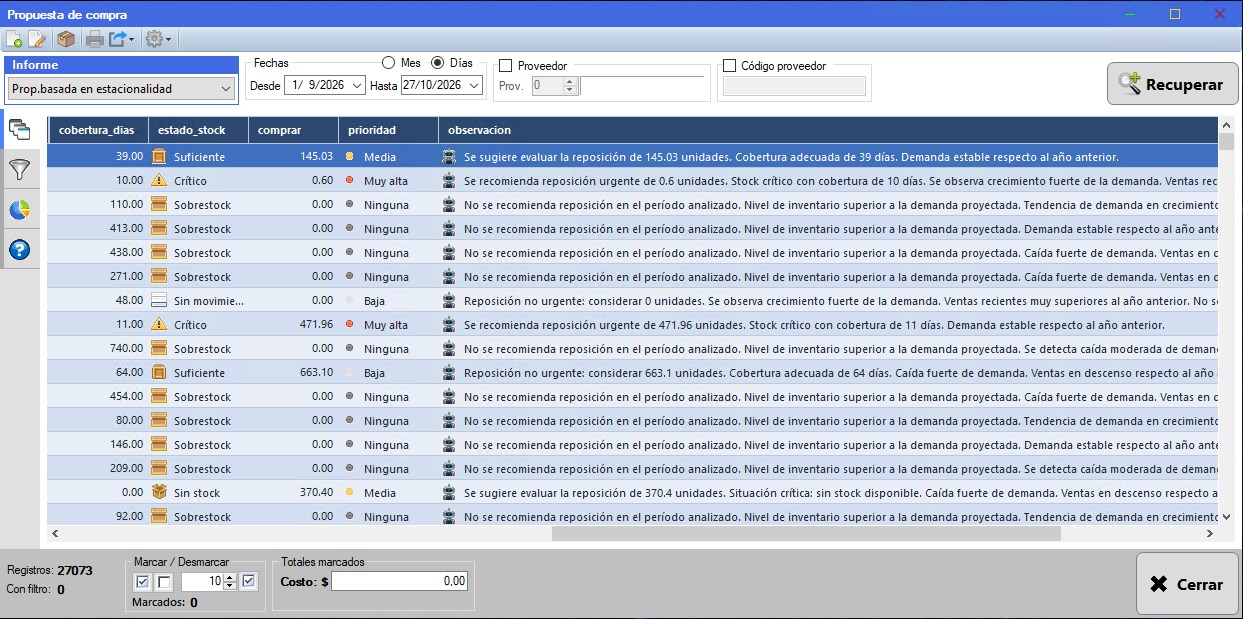The height and width of the screenshot is (619, 1243).
Task: Select the Días radio button
Action: point(437,62)
